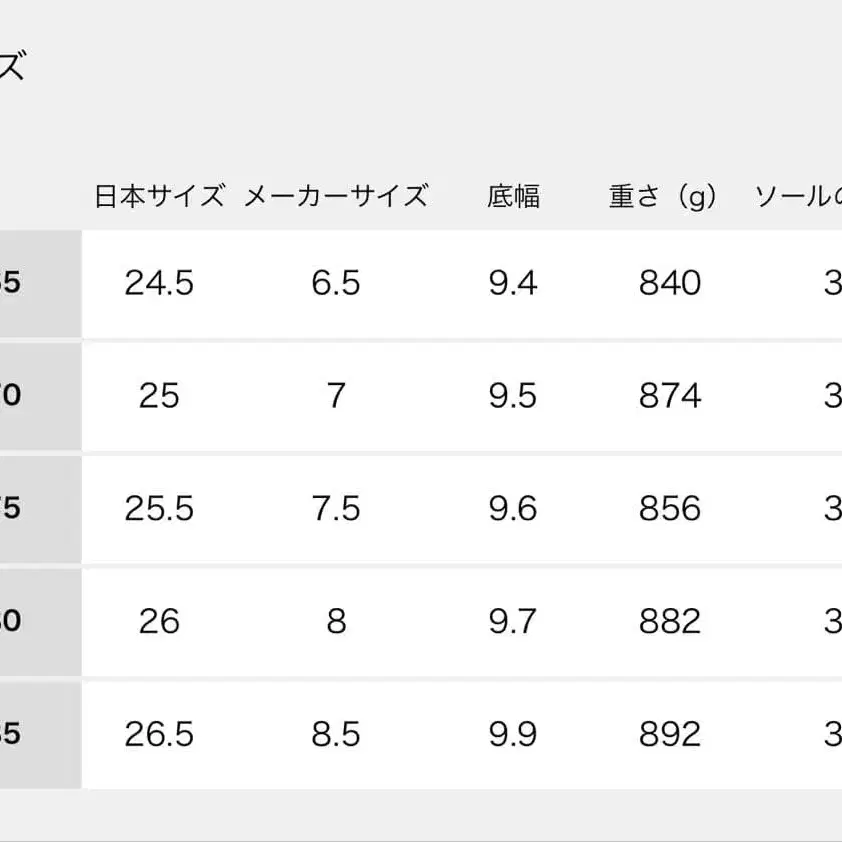Click the sole width 9.4 value
This screenshot has height=842, width=842.
[x=513, y=283]
